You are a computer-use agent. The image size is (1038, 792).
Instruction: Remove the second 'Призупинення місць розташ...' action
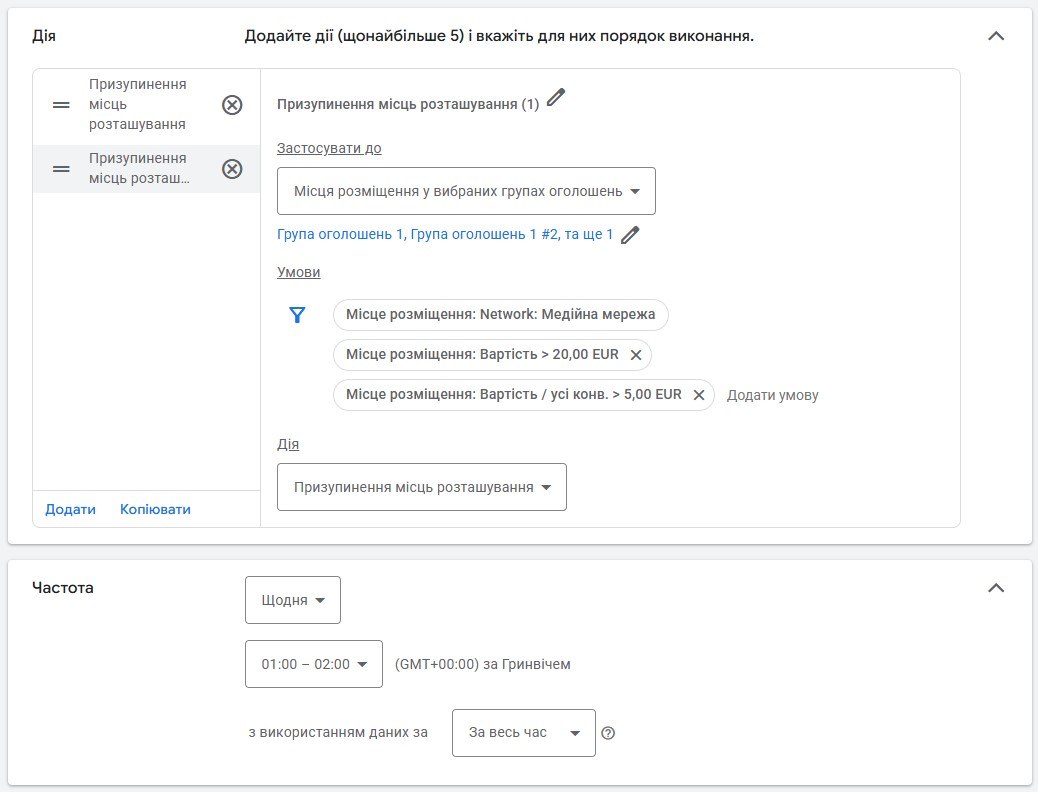click(x=232, y=169)
